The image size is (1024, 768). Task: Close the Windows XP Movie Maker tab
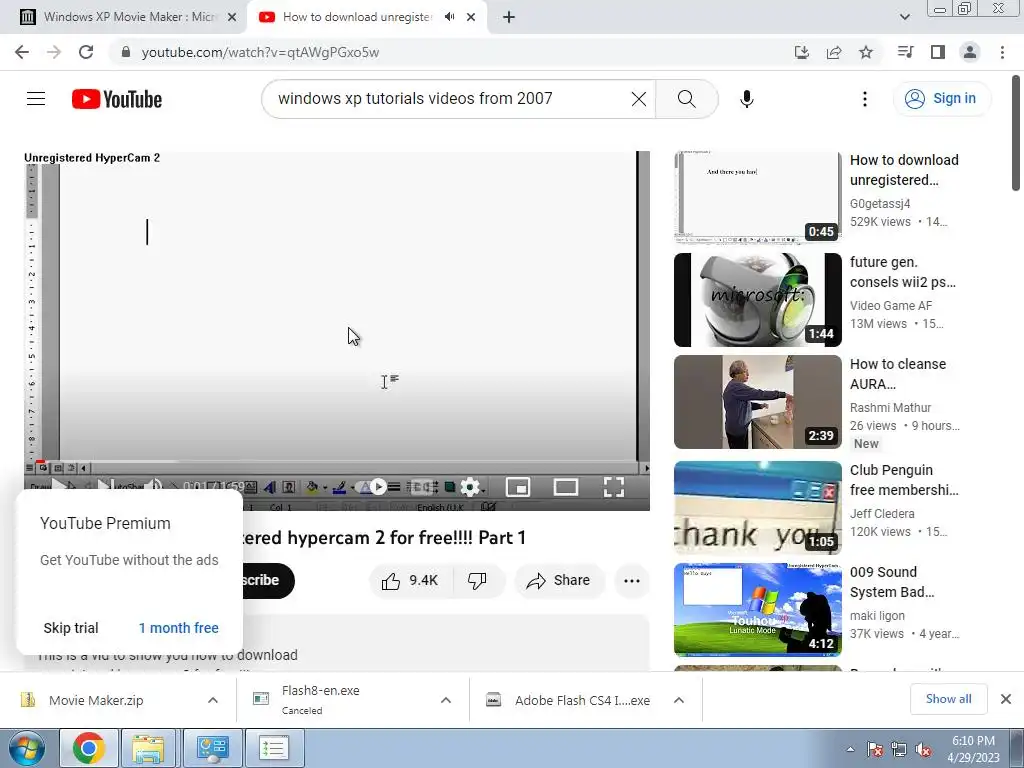[232, 17]
